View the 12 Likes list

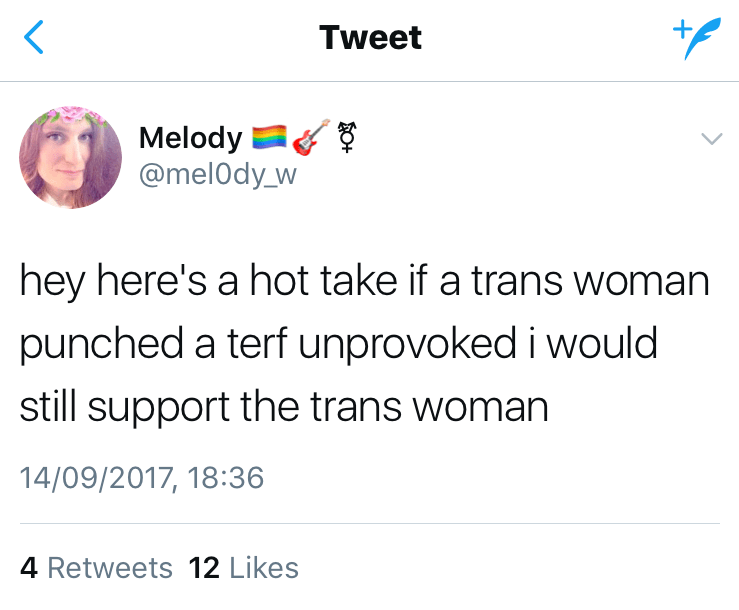coord(244,568)
